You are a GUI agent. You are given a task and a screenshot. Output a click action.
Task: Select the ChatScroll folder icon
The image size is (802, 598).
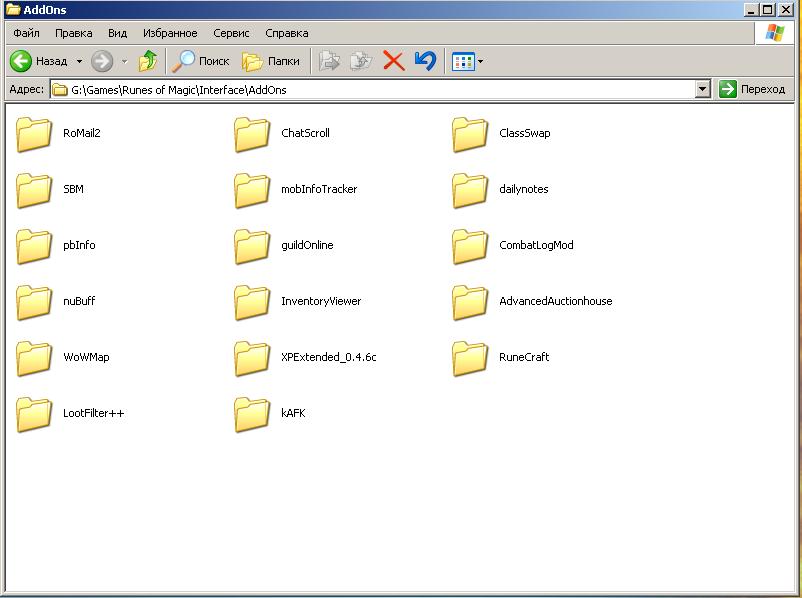click(252, 134)
